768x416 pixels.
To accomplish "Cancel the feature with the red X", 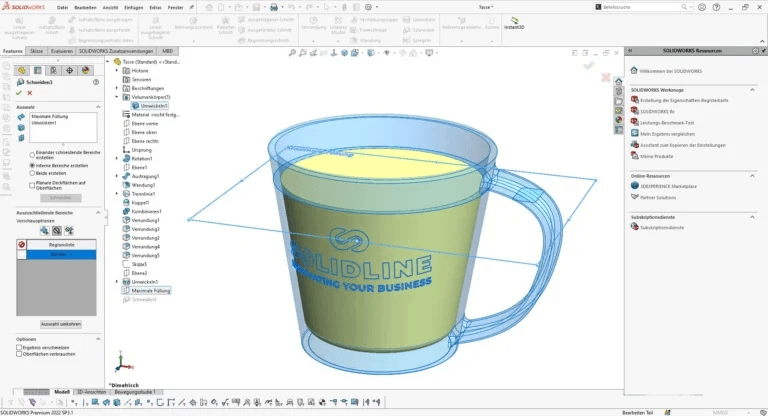I will point(30,92).
